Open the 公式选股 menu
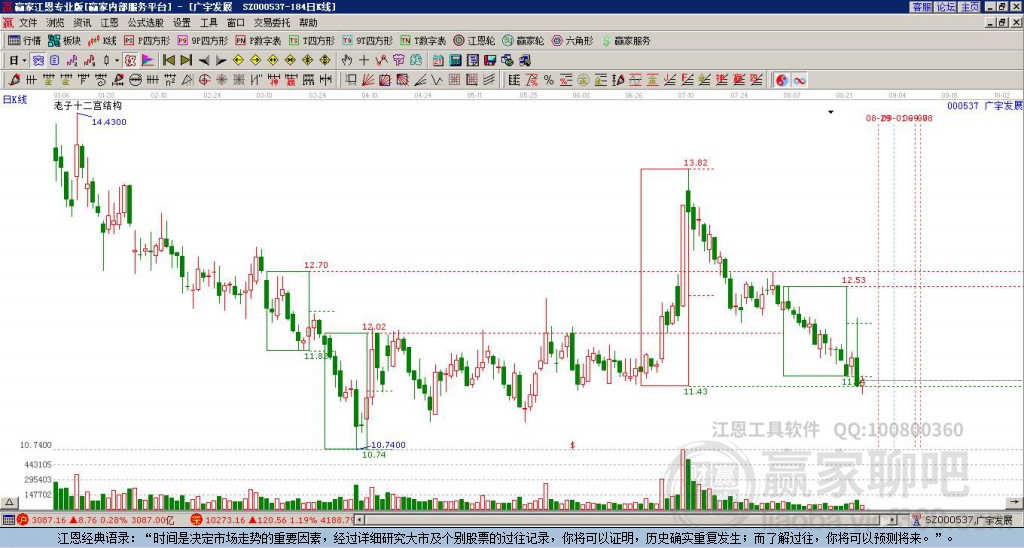The height and width of the screenshot is (548, 1024). point(145,23)
